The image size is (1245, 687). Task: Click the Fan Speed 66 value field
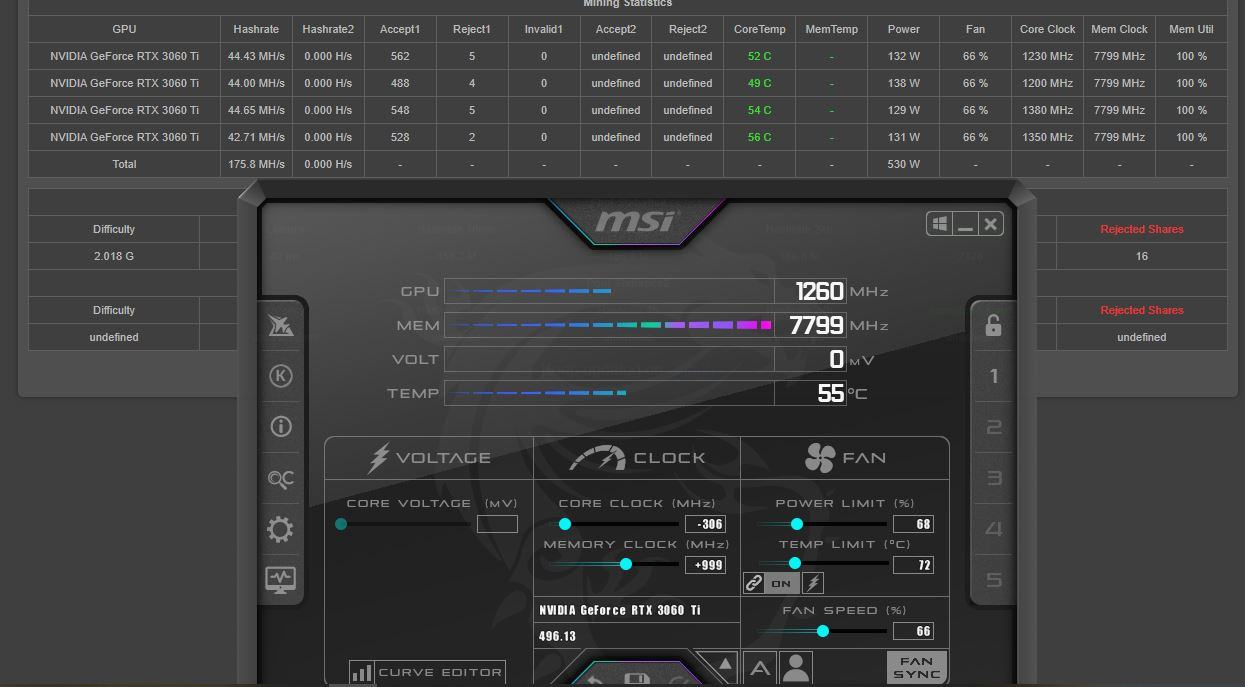click(914, 631)
